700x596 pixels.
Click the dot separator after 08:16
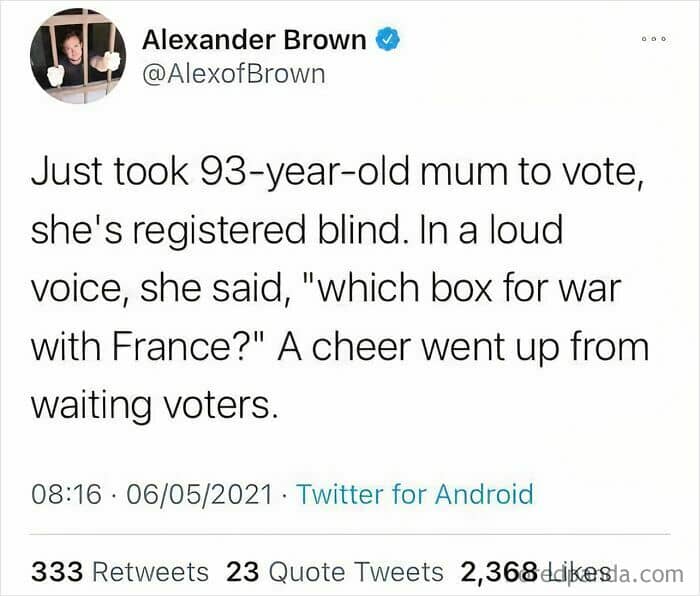[114, 496]
